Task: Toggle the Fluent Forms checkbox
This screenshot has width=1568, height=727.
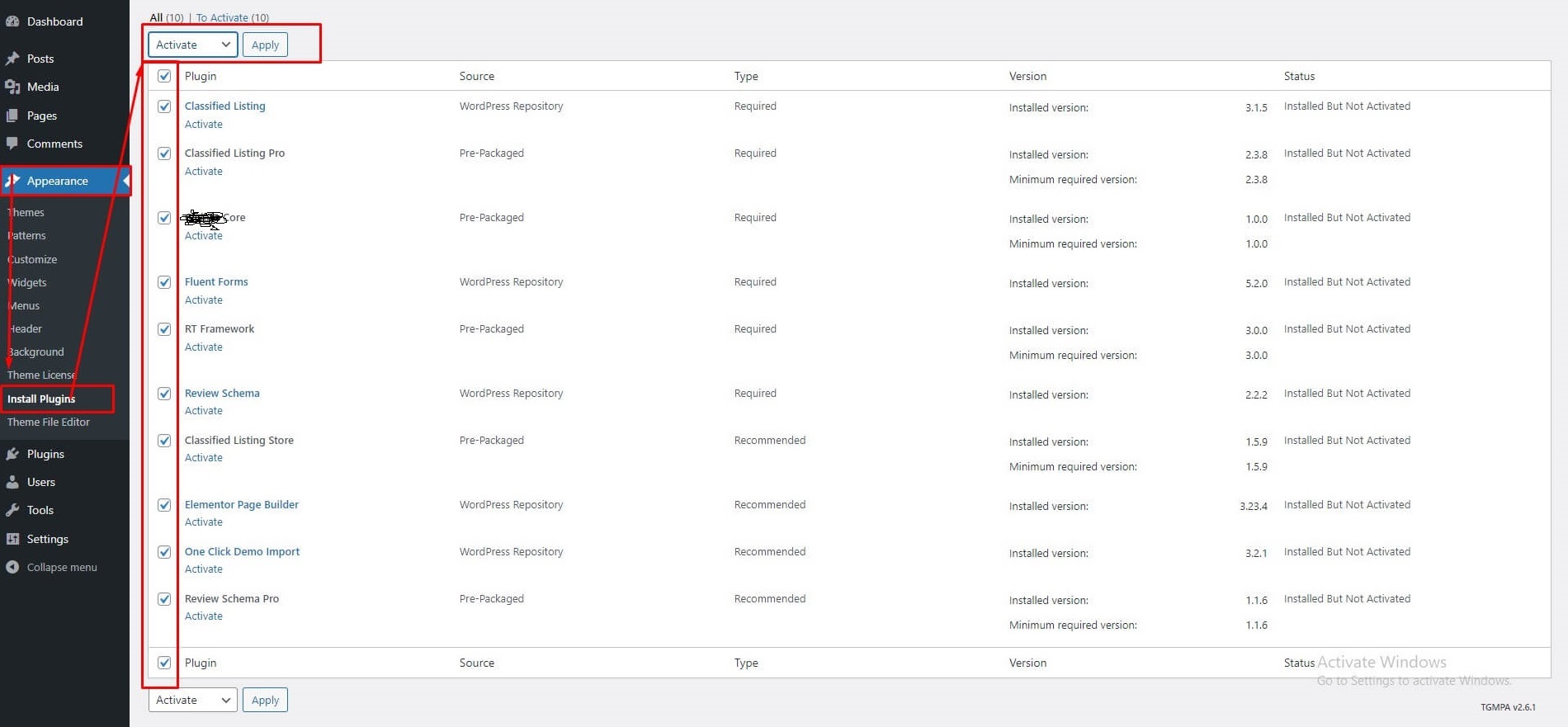Action: point(164,282)
